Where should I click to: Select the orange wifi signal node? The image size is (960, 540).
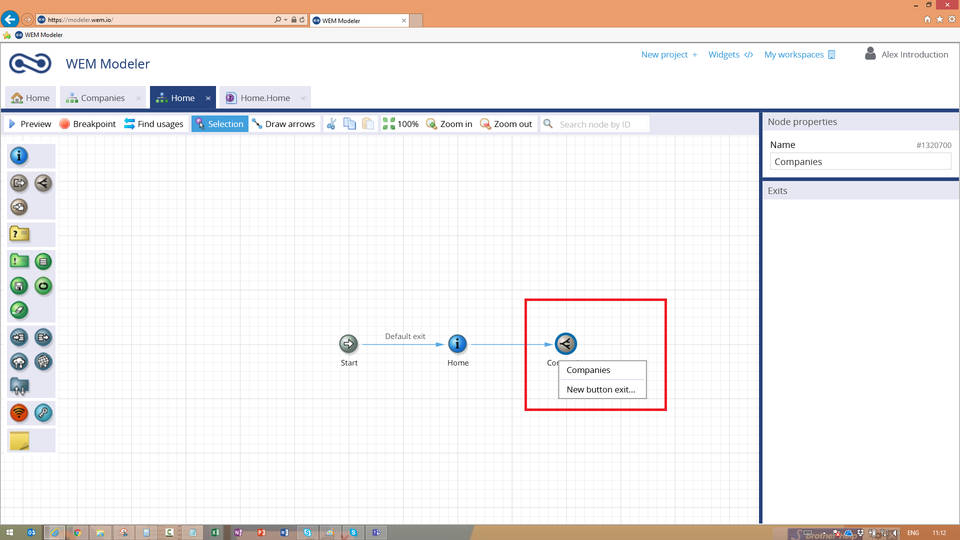(x=19, y=413)
